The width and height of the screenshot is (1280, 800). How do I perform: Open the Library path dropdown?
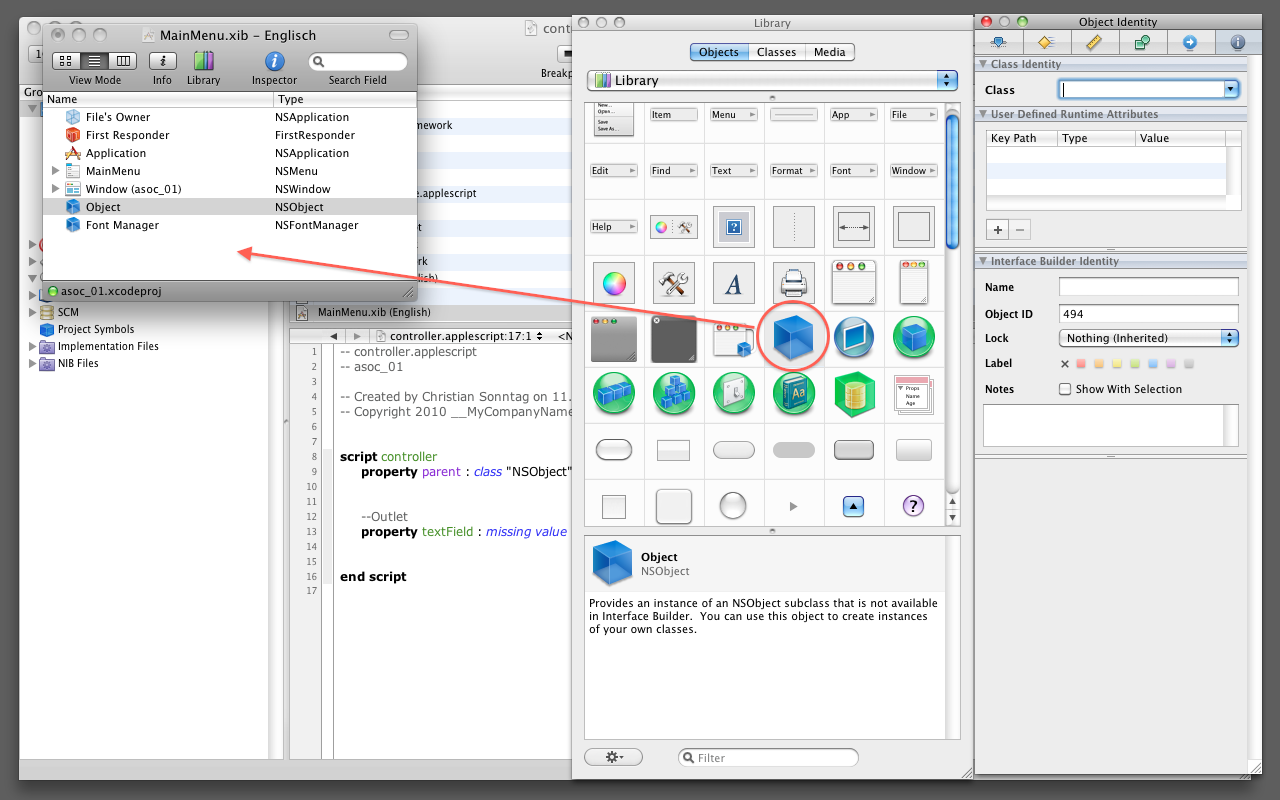tap(771, 81)
